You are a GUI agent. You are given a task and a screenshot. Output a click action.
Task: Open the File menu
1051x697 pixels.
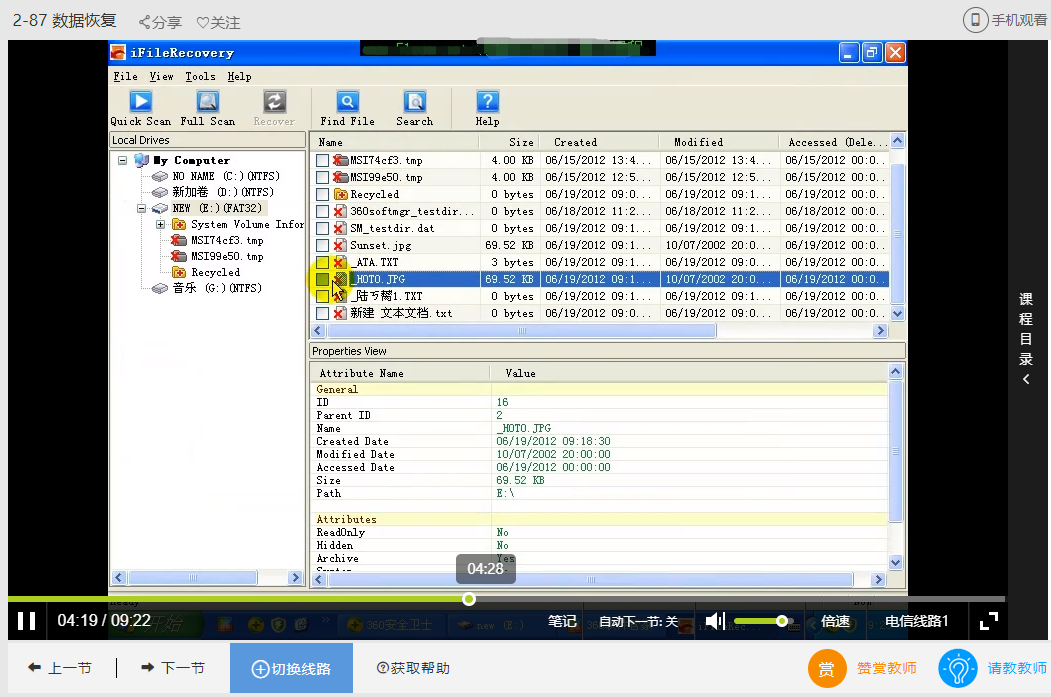(125, 76)
